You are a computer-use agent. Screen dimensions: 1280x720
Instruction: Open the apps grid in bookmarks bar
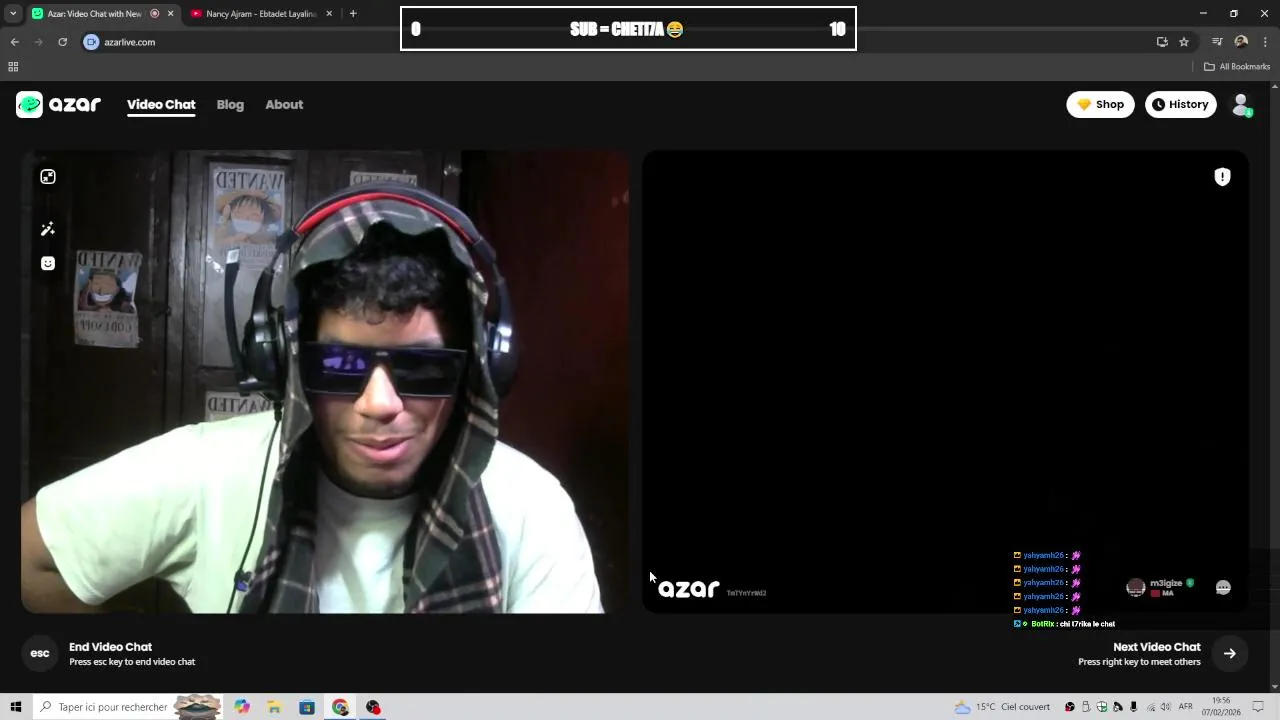click(13, 67)
